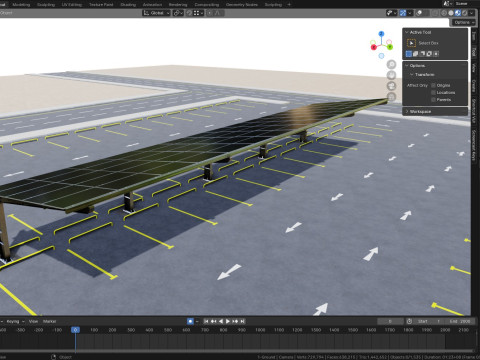Toggle the snapping magnet icon
This screenshot has height=360, width=480.
189,13
